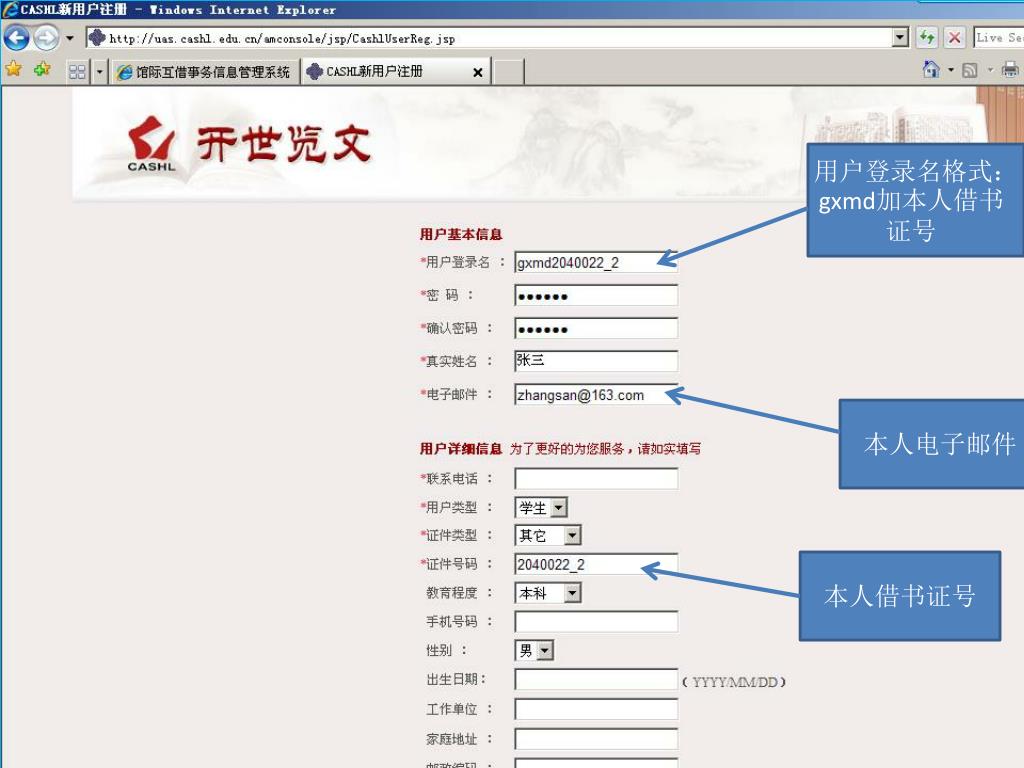1024x768 pixels.
Task: Click the 用户登录名 input field
Action: point(596,263)
